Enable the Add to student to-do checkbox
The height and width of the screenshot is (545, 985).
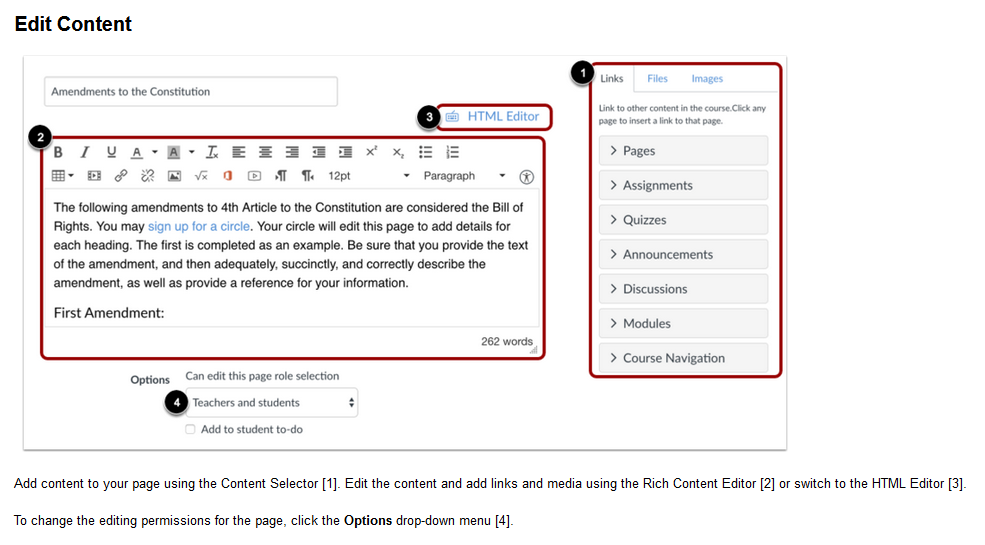191,429
